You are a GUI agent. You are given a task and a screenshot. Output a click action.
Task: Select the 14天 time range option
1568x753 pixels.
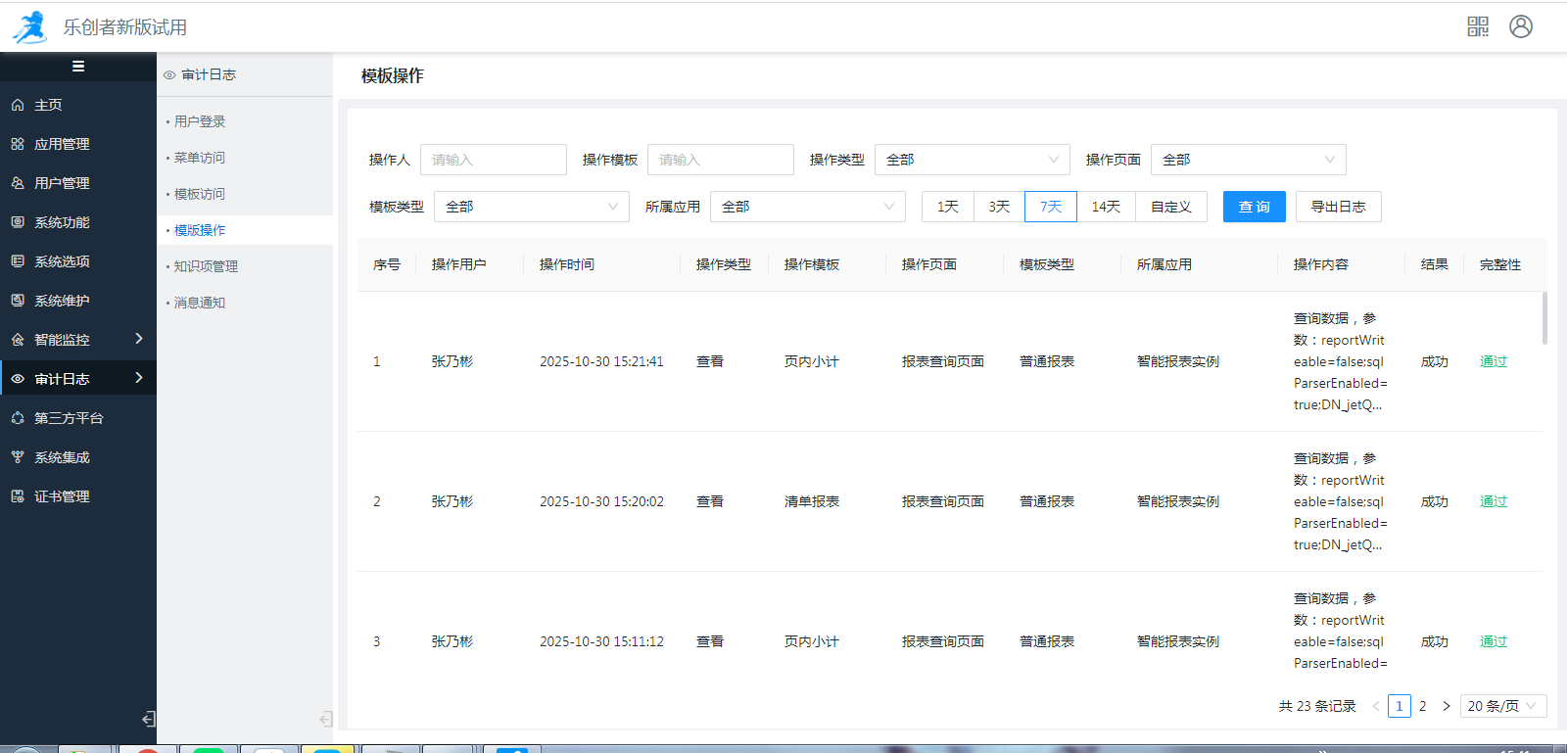[x=1106, y=207]
